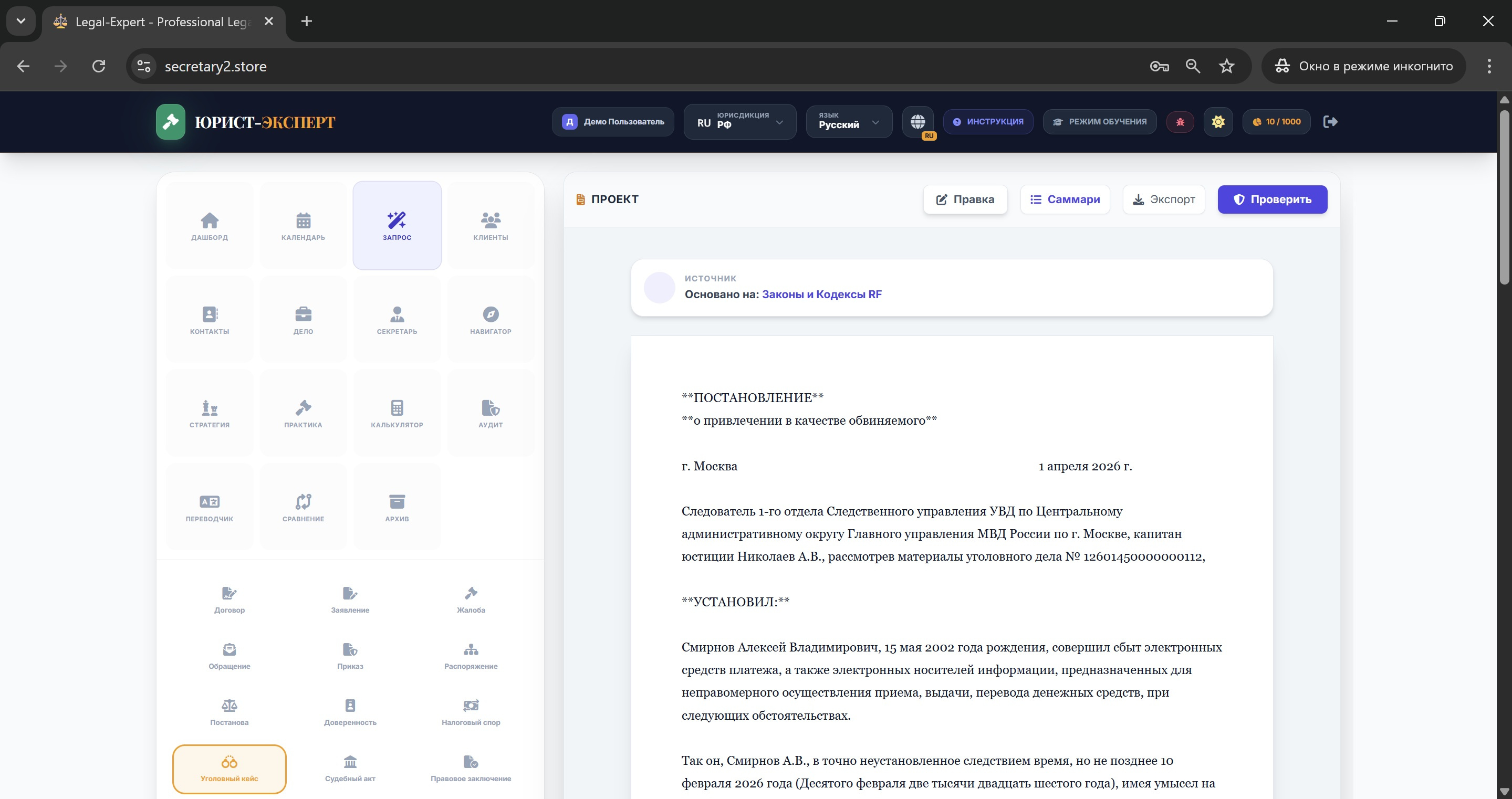
Task: Open the Translator (Переводчик) module
Action: click(210, 507)
